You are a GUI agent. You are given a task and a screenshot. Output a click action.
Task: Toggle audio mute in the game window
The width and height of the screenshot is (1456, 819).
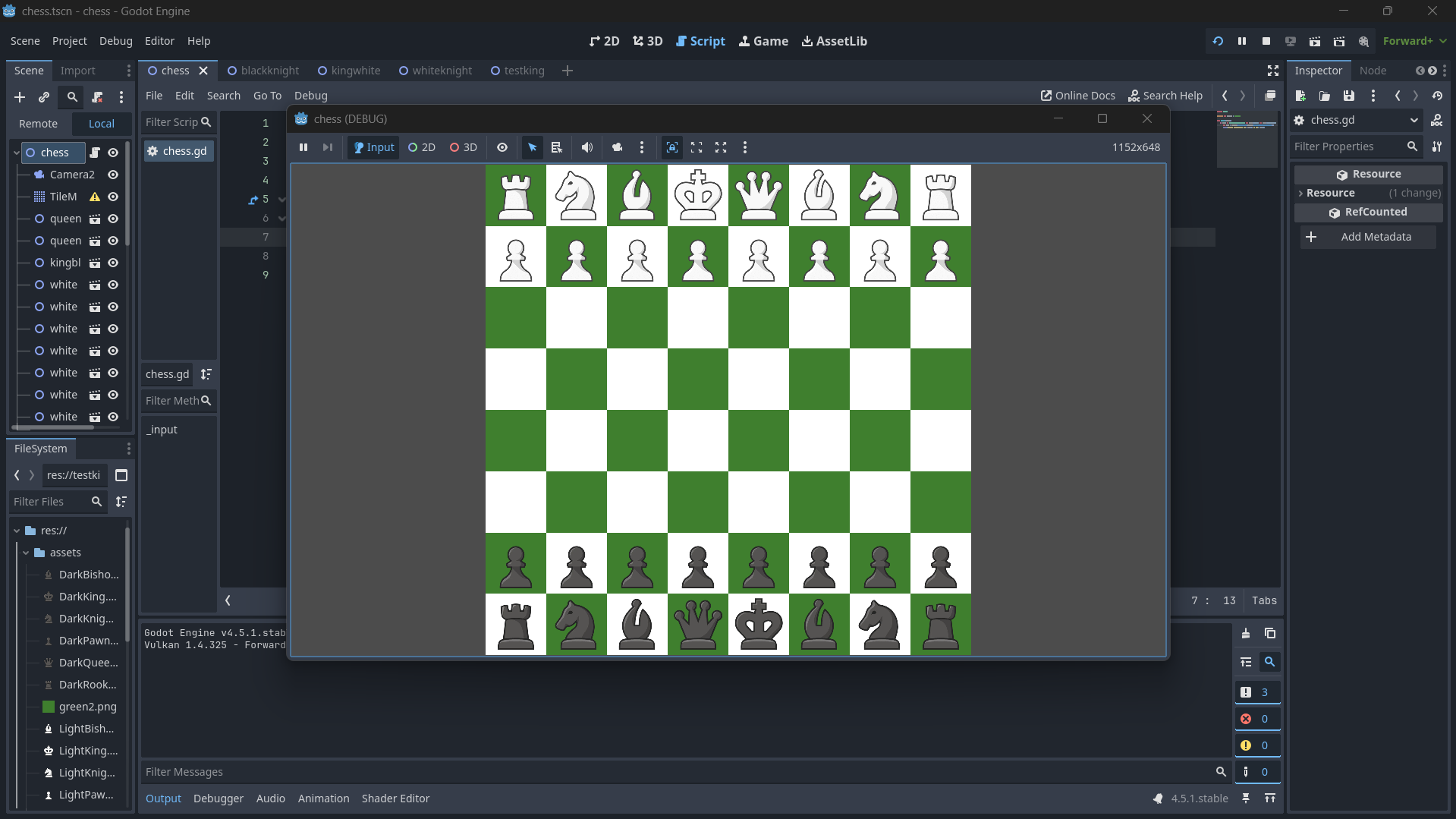(x=587, y=147)
